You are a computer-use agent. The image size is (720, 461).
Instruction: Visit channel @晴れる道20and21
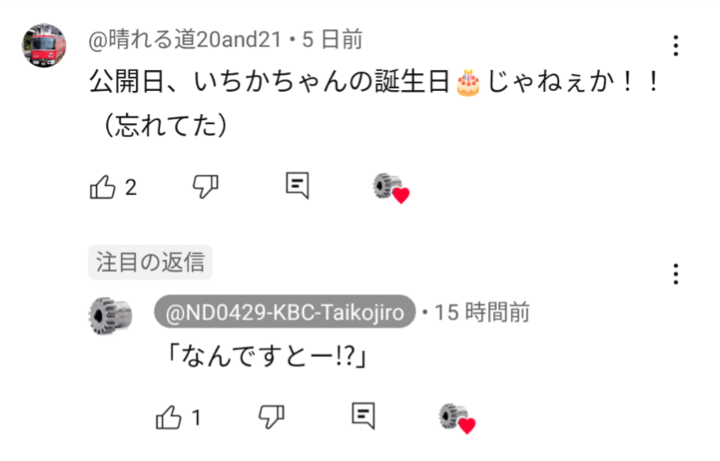185,39
